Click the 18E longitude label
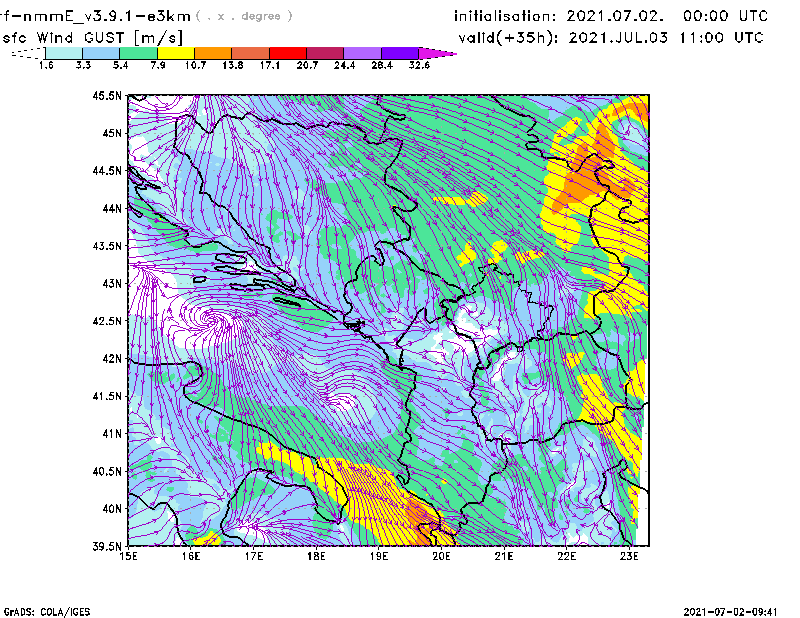The width and height of the screenshot is (800, 618). pyautogui.click(x=316, y=556)
